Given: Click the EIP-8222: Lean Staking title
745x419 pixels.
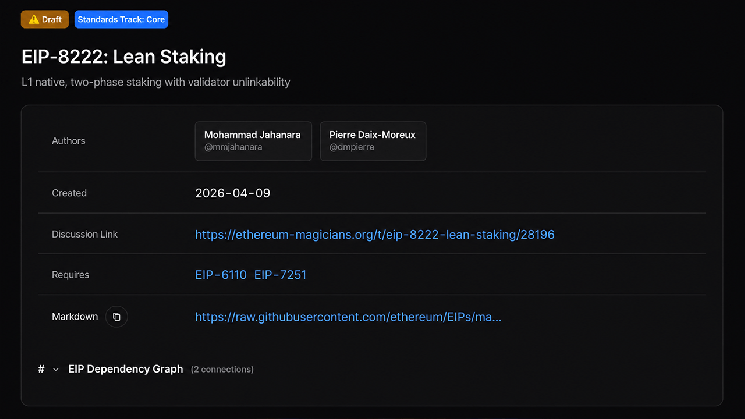Looking at the screenshot, I should pyautogui.click(x=124, y=57).
